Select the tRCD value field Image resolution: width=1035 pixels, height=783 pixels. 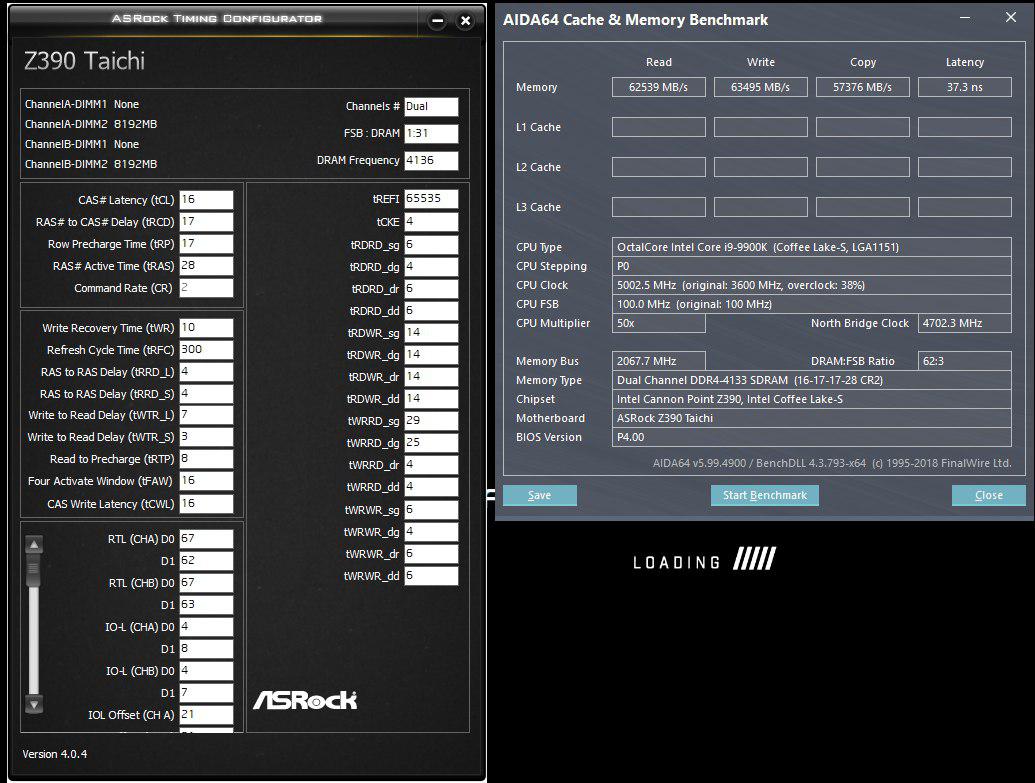coord(206,222)
